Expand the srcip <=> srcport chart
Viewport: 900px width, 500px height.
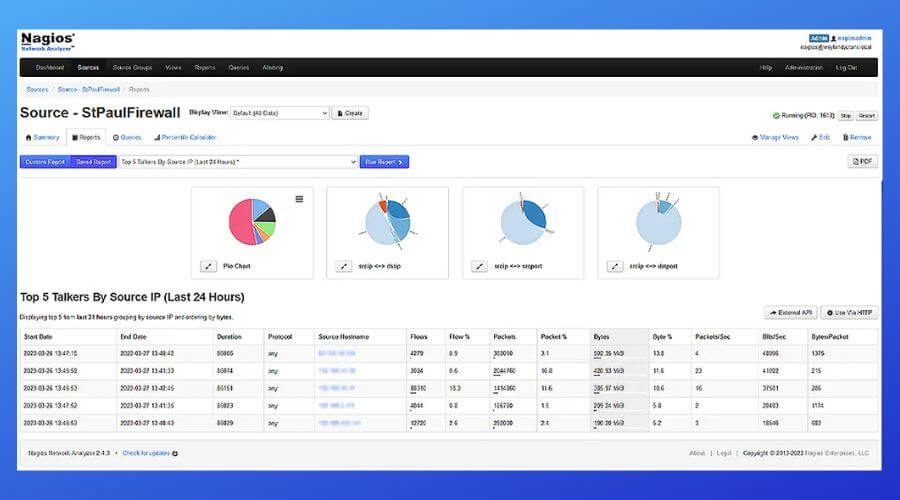(479, 266)
